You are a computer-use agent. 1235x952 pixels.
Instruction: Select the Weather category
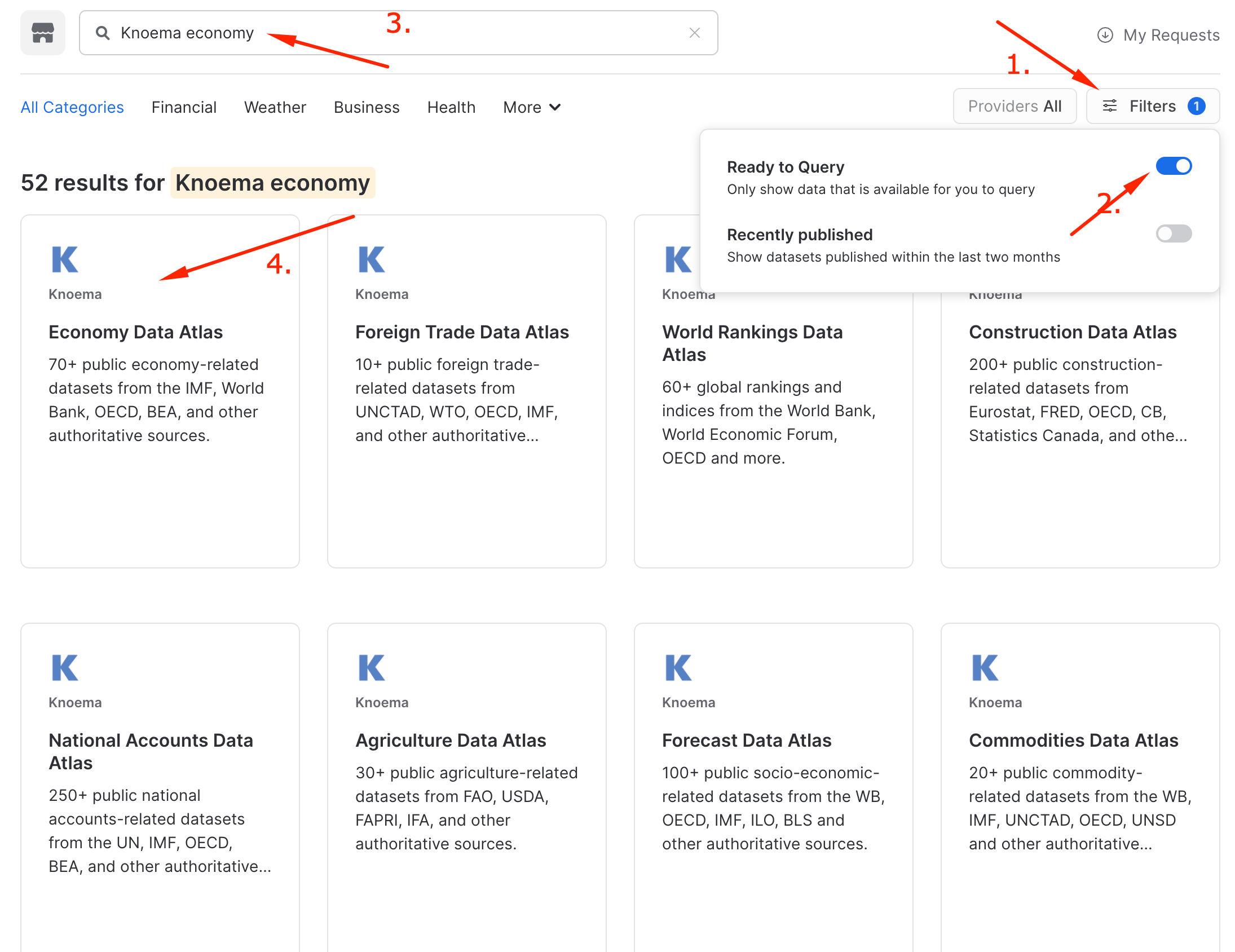tap(275, 107)
